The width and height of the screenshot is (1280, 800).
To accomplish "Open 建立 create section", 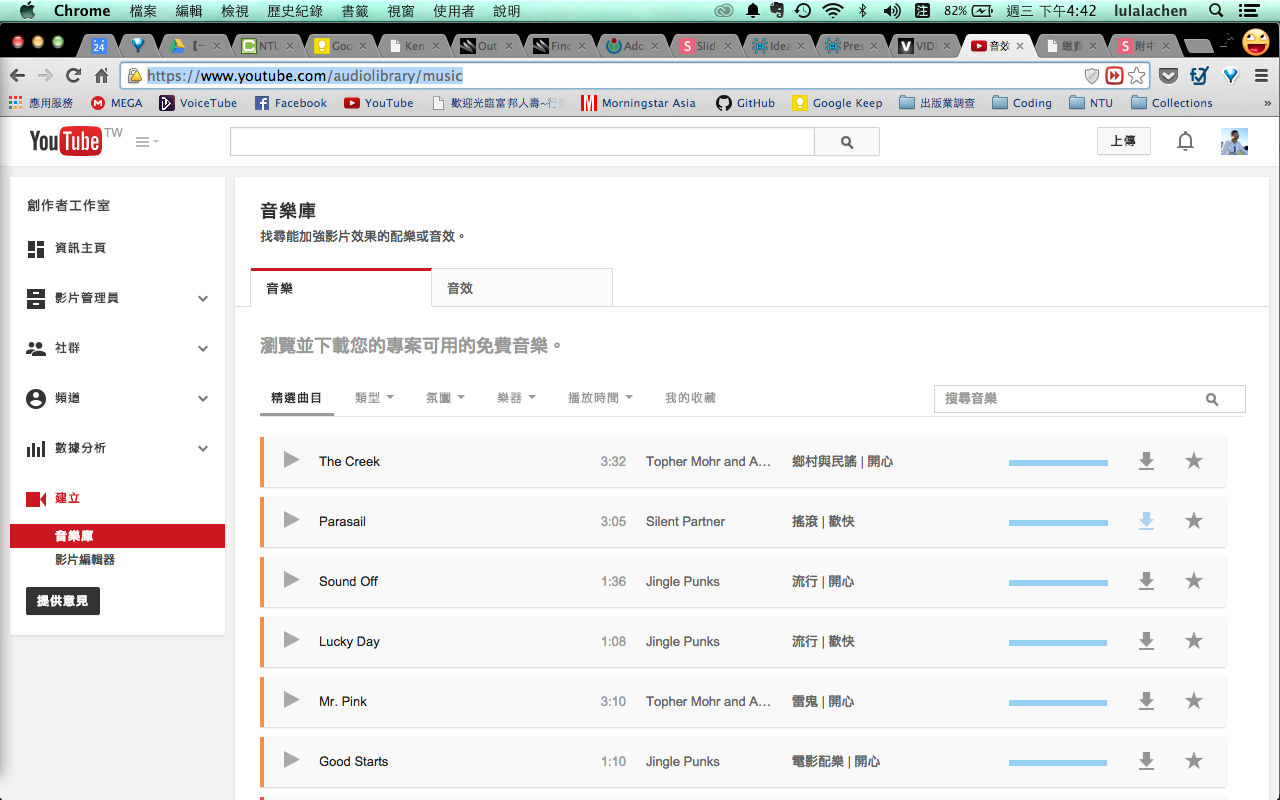I will coord(67,498).
